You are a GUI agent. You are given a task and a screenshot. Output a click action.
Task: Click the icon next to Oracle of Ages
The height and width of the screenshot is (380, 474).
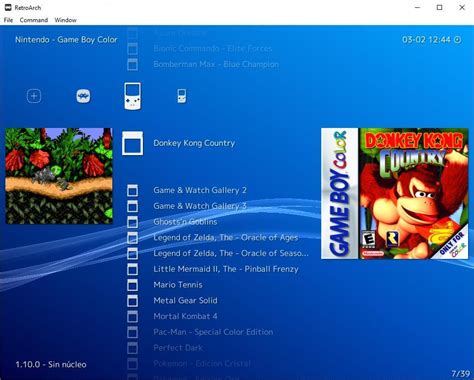pyautogui.click(x=132, y=238)
